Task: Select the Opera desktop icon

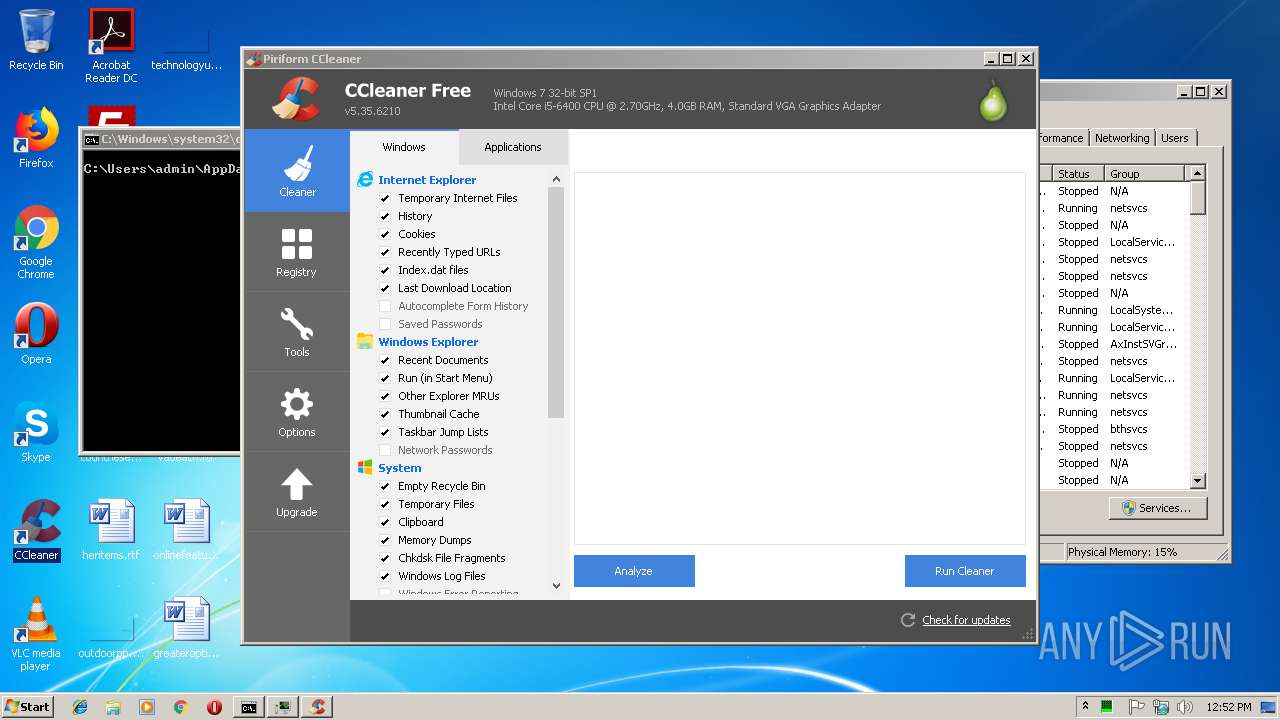Action: (x=36, y=334)
